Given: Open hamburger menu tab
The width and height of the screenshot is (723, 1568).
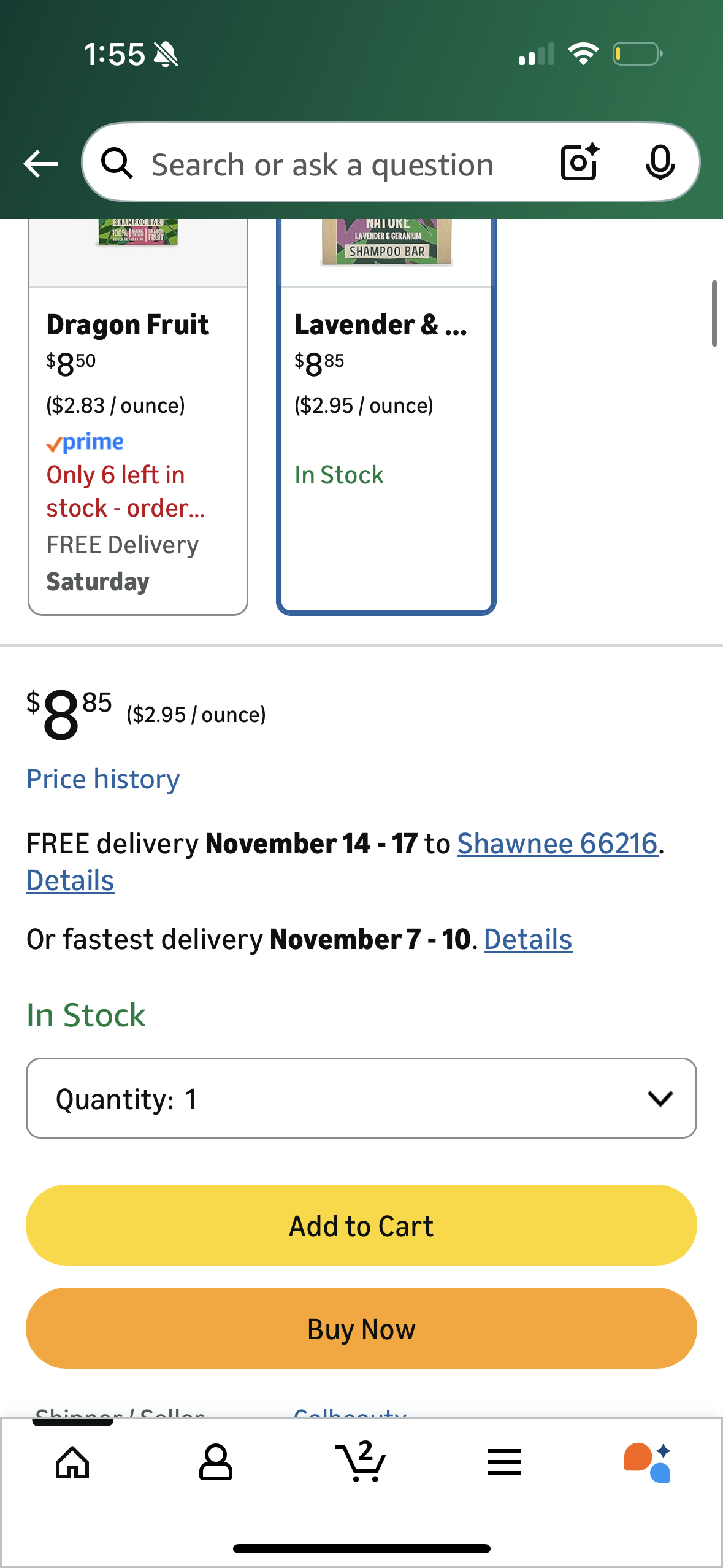Looking at the screenshot, I should (x=505, y=1462).
